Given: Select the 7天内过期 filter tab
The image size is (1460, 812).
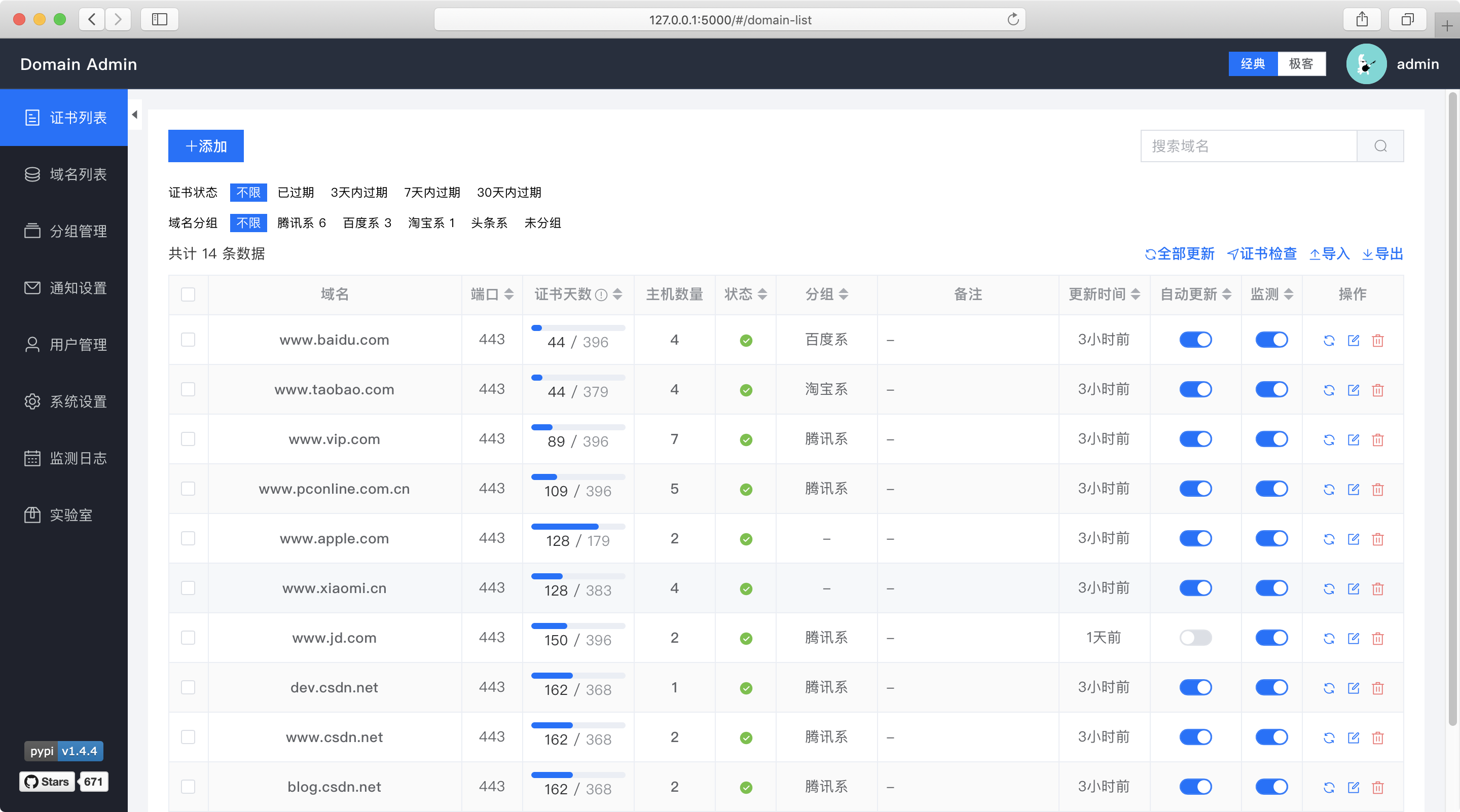Looking at the screenshot, I should point(432,192).
